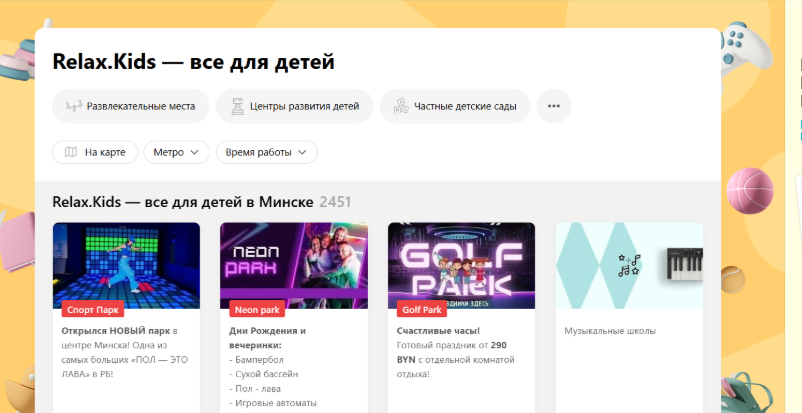This screenshot has width=802, height=413.
Task: Click the red Golf Park label
Action: [x=422, y=310]
